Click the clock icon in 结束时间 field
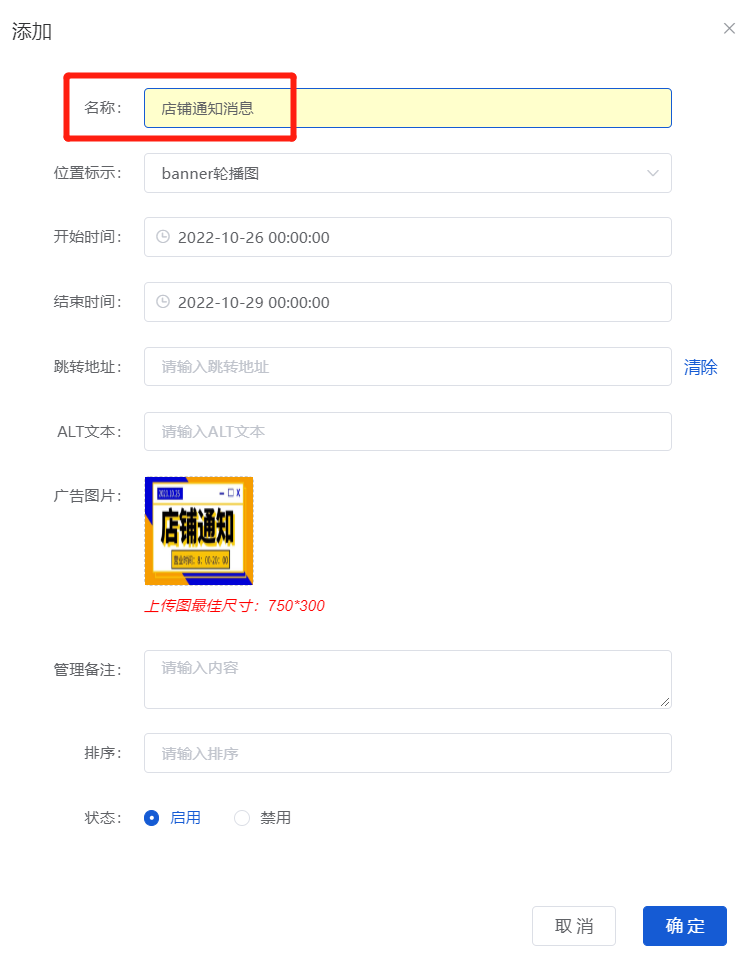751x960 pixels. point(163,301)
